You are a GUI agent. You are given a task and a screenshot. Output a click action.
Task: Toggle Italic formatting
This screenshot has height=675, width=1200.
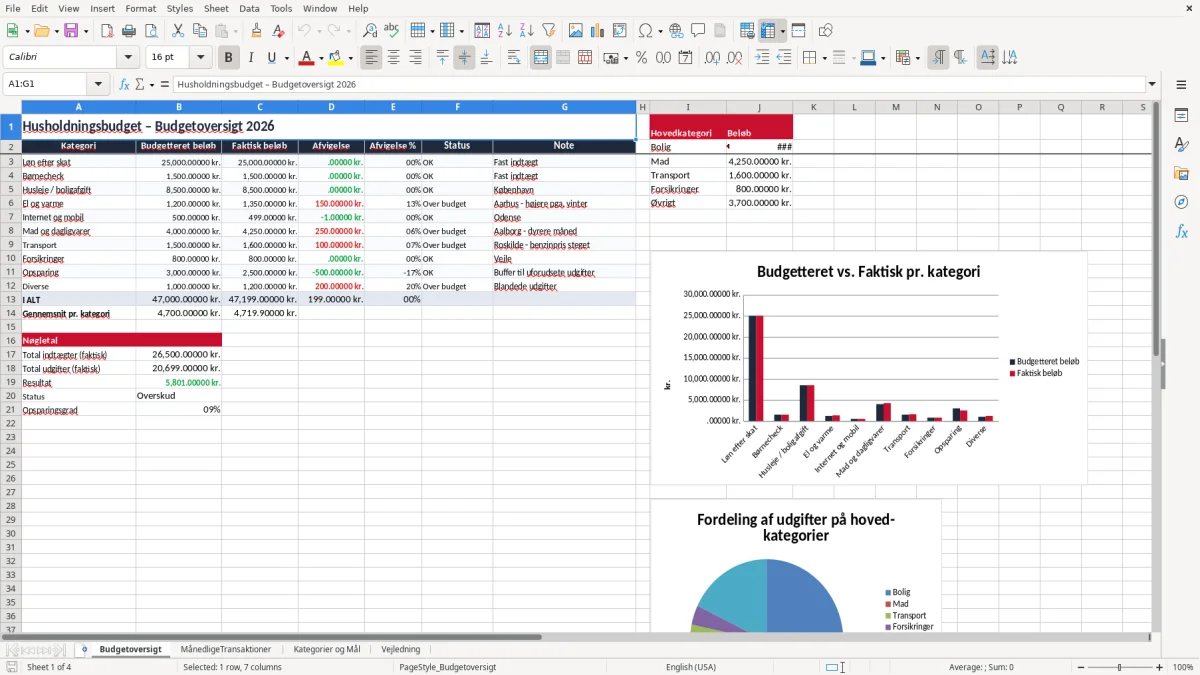point(251,58)
